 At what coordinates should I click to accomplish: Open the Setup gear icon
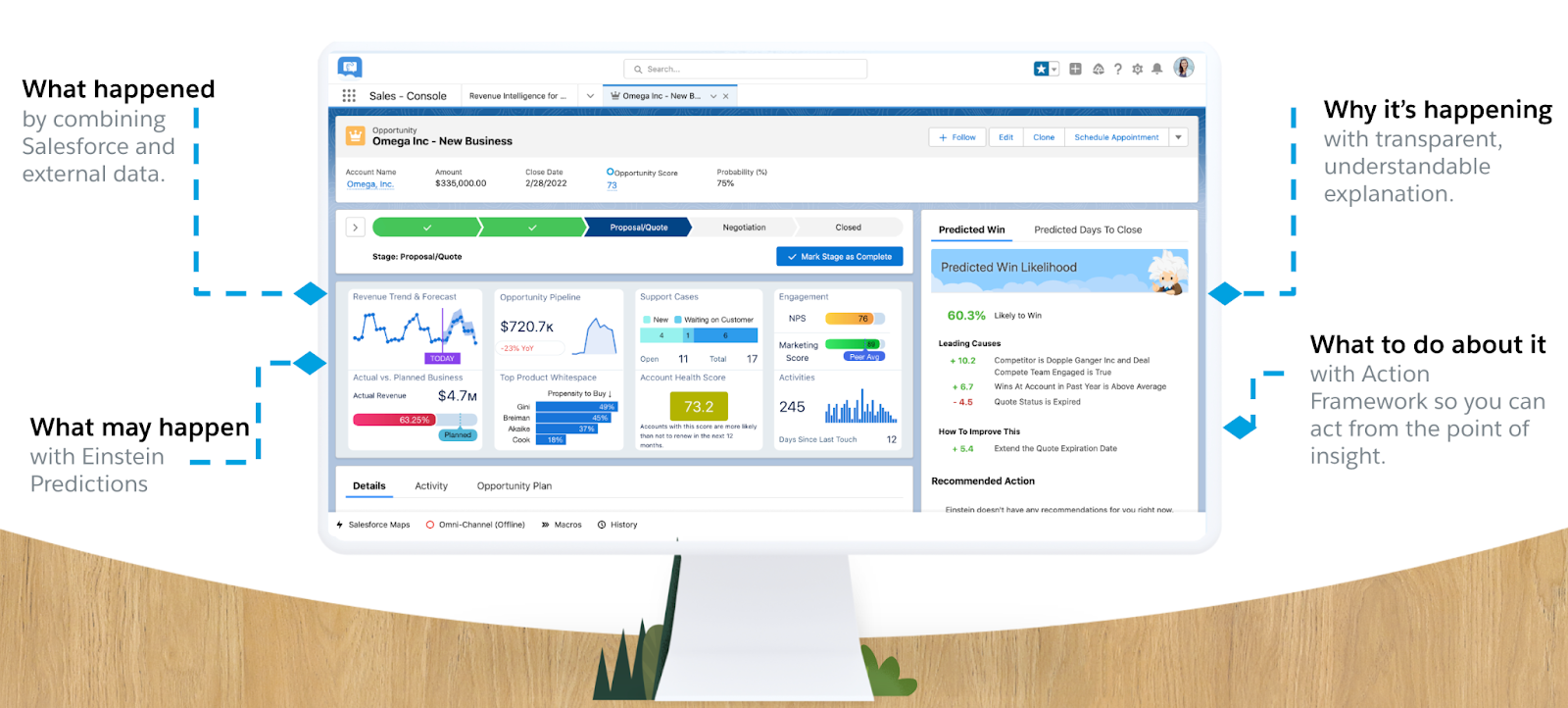click(1138, 69)
